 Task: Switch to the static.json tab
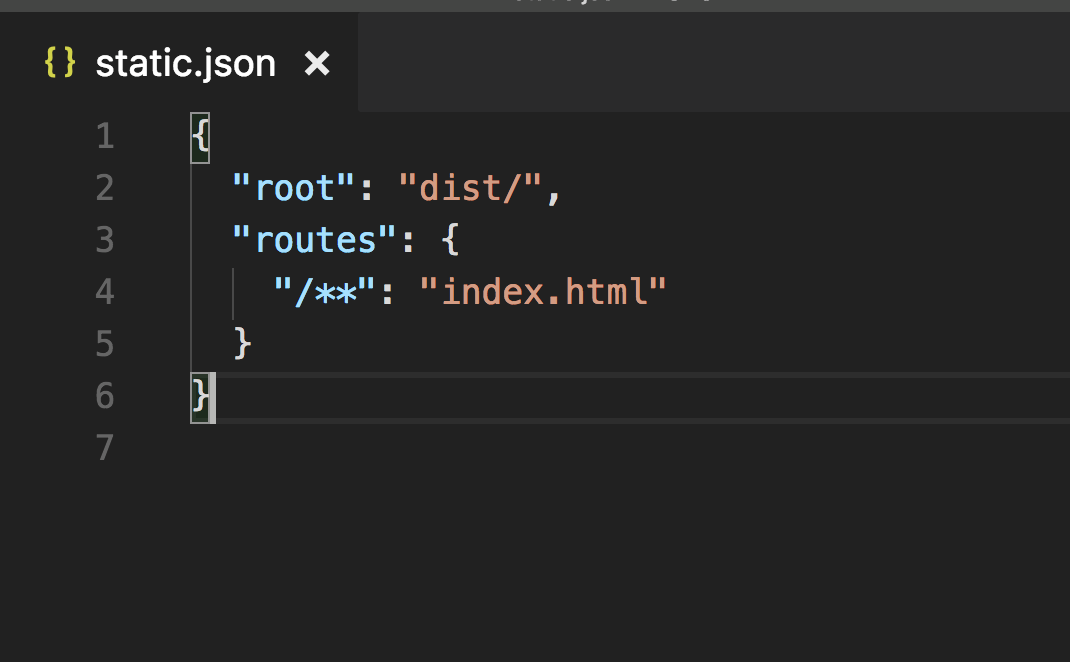click(185, 62)
